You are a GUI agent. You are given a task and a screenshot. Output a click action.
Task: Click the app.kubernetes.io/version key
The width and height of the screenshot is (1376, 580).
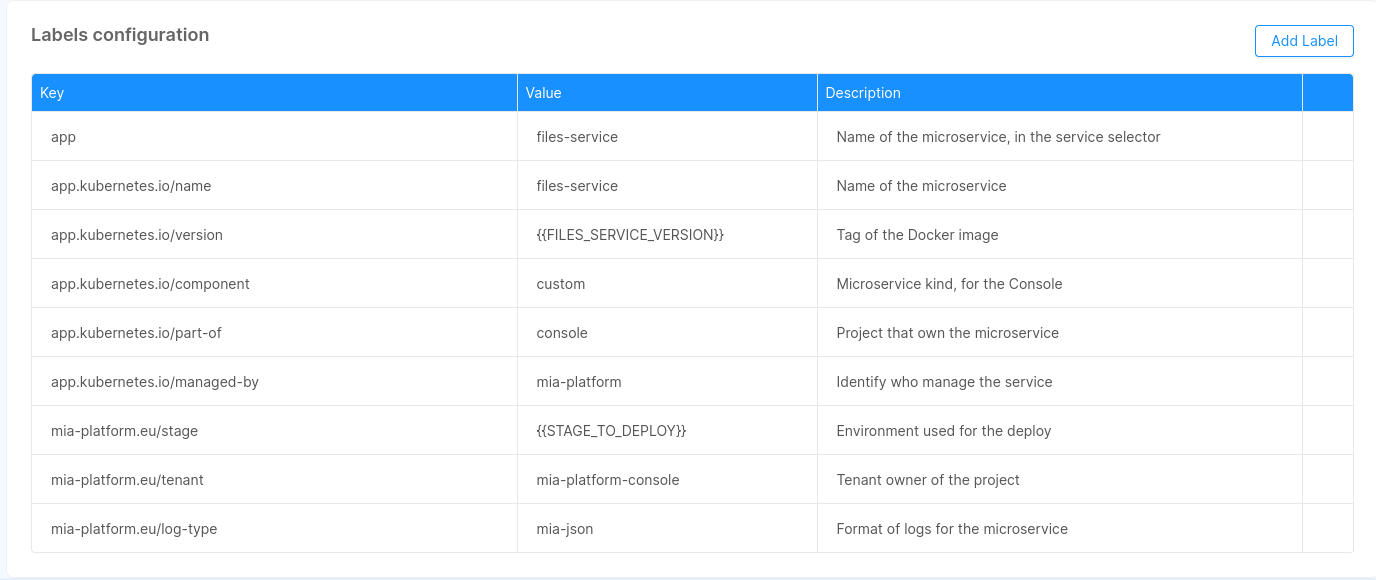[137, 235]
